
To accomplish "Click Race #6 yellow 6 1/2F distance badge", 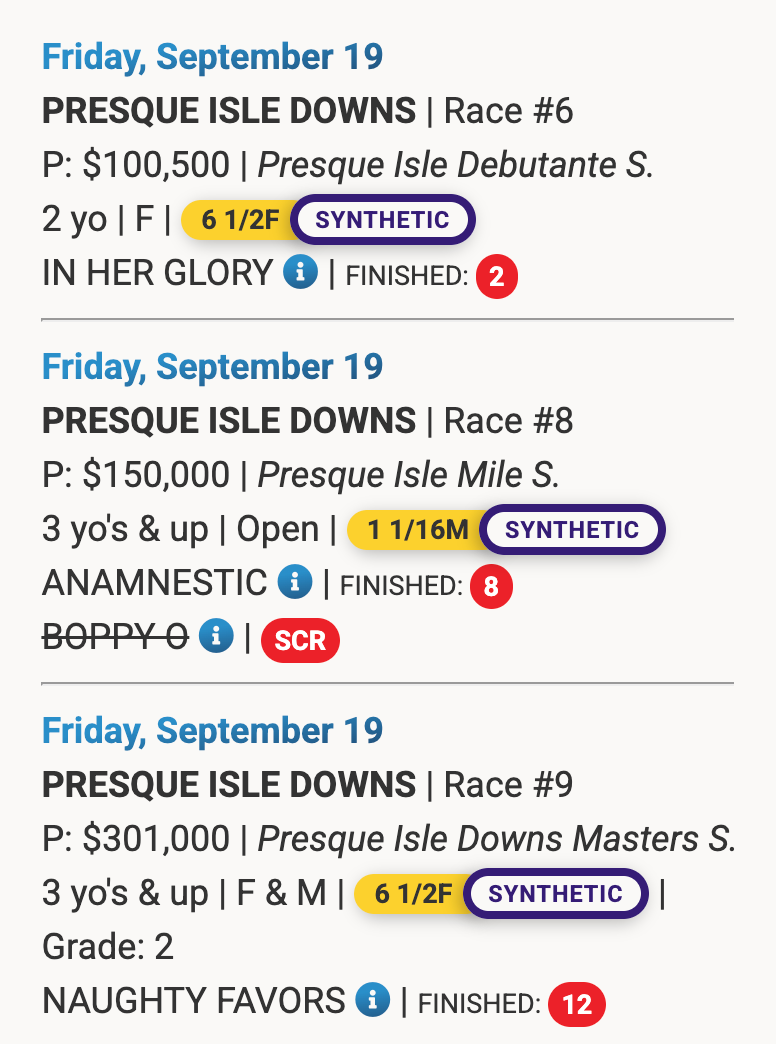I will (x=240, y=220).
